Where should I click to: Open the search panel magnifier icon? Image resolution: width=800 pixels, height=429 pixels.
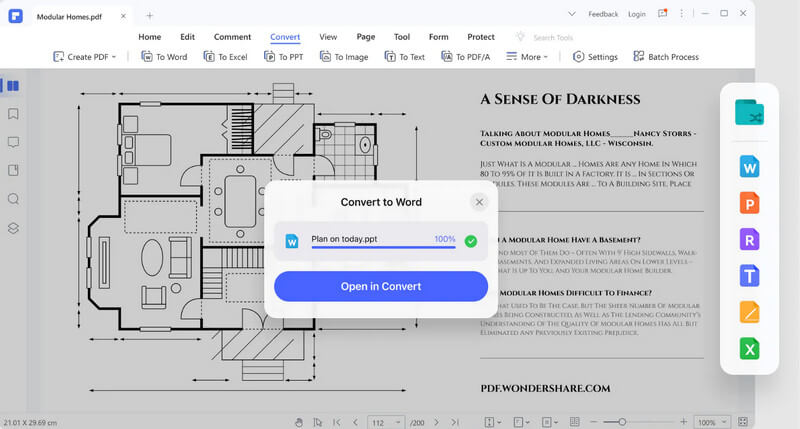13,199
